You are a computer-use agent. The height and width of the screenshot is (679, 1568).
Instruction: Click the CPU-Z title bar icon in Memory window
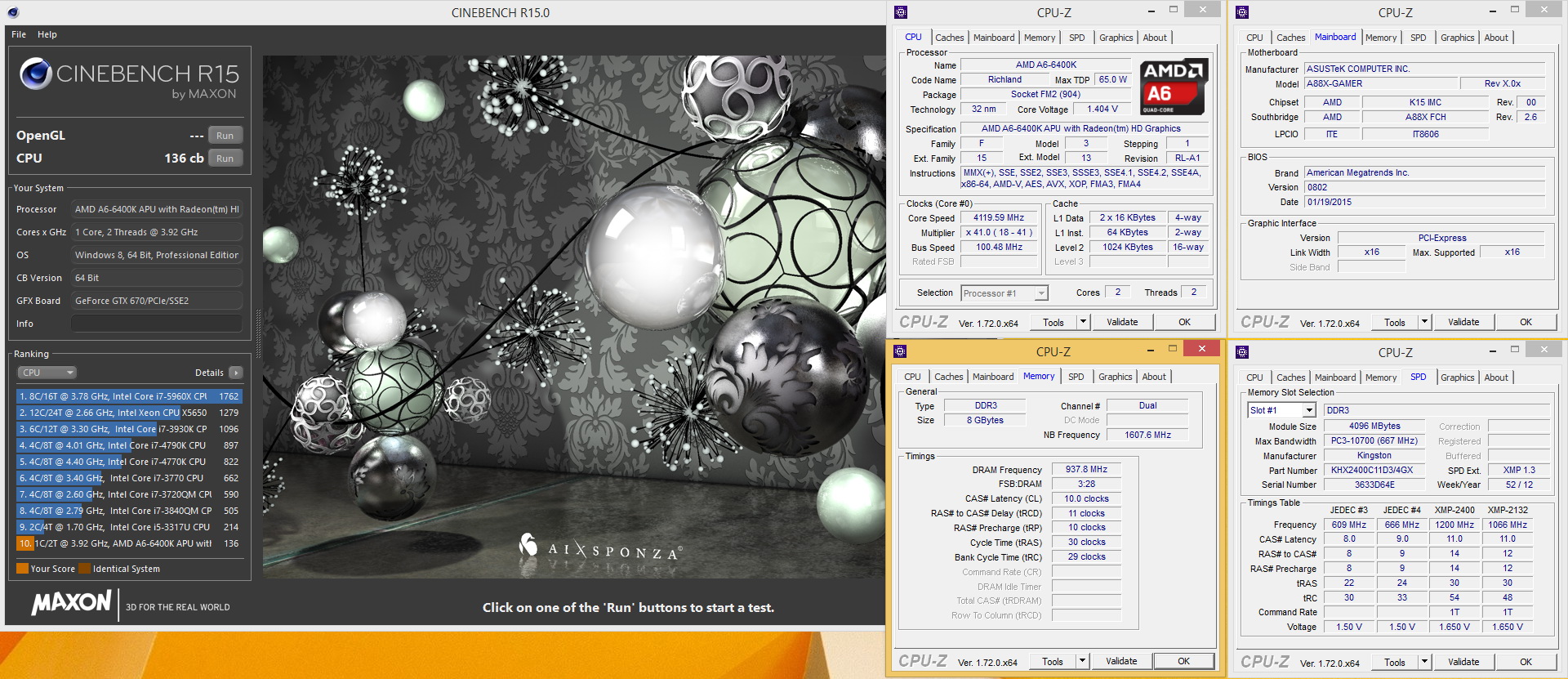pyautogui.click(x=900, y=351)
